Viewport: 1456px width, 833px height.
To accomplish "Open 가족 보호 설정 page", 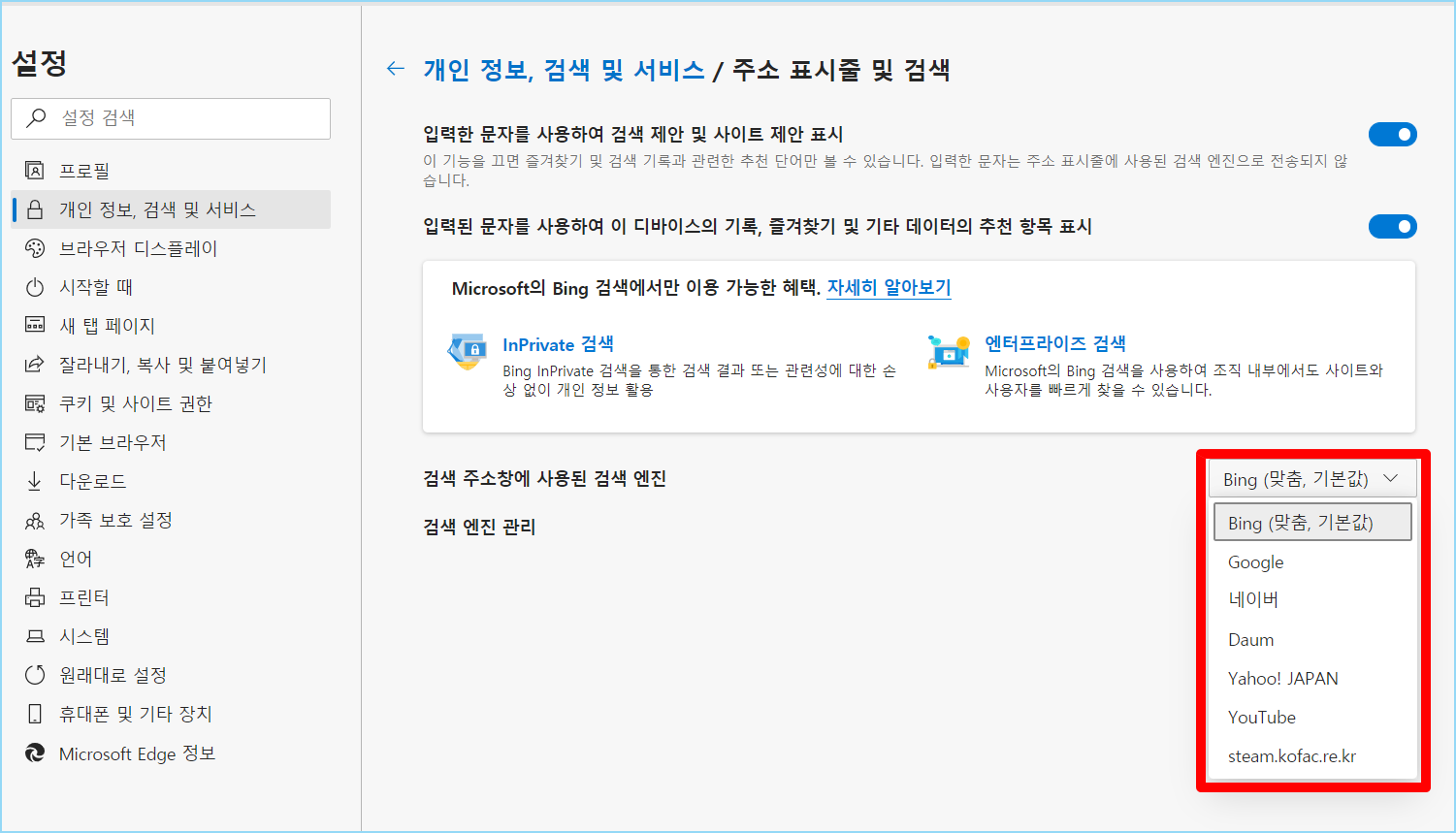I will pos(171,520).
